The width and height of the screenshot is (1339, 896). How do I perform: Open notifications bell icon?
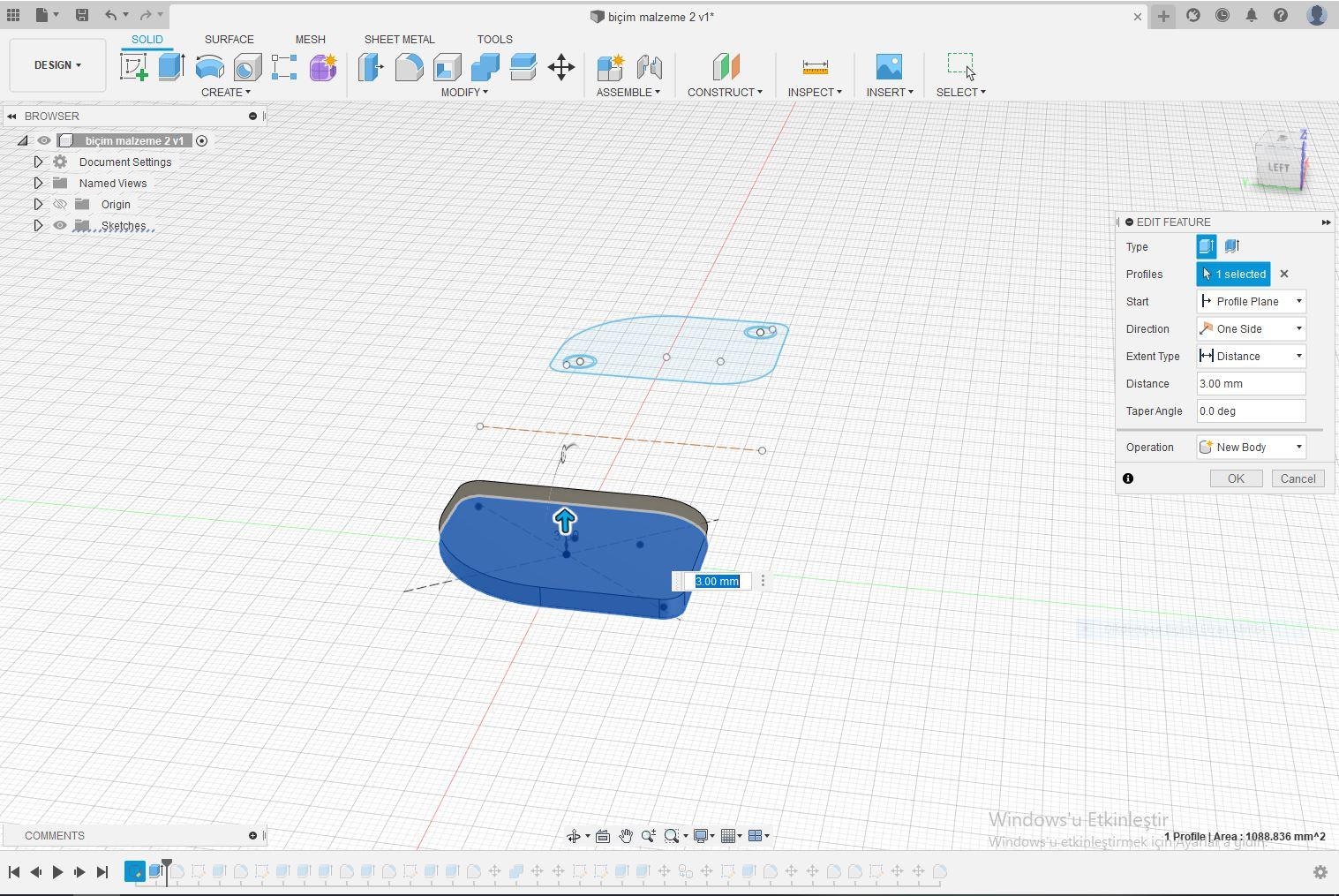(x=1251, y=15)
